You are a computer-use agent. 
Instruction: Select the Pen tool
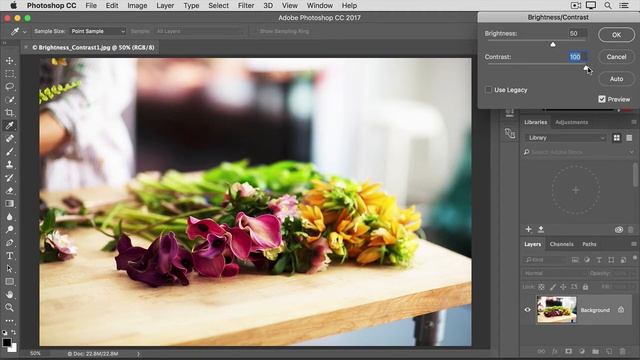(9, 243)
